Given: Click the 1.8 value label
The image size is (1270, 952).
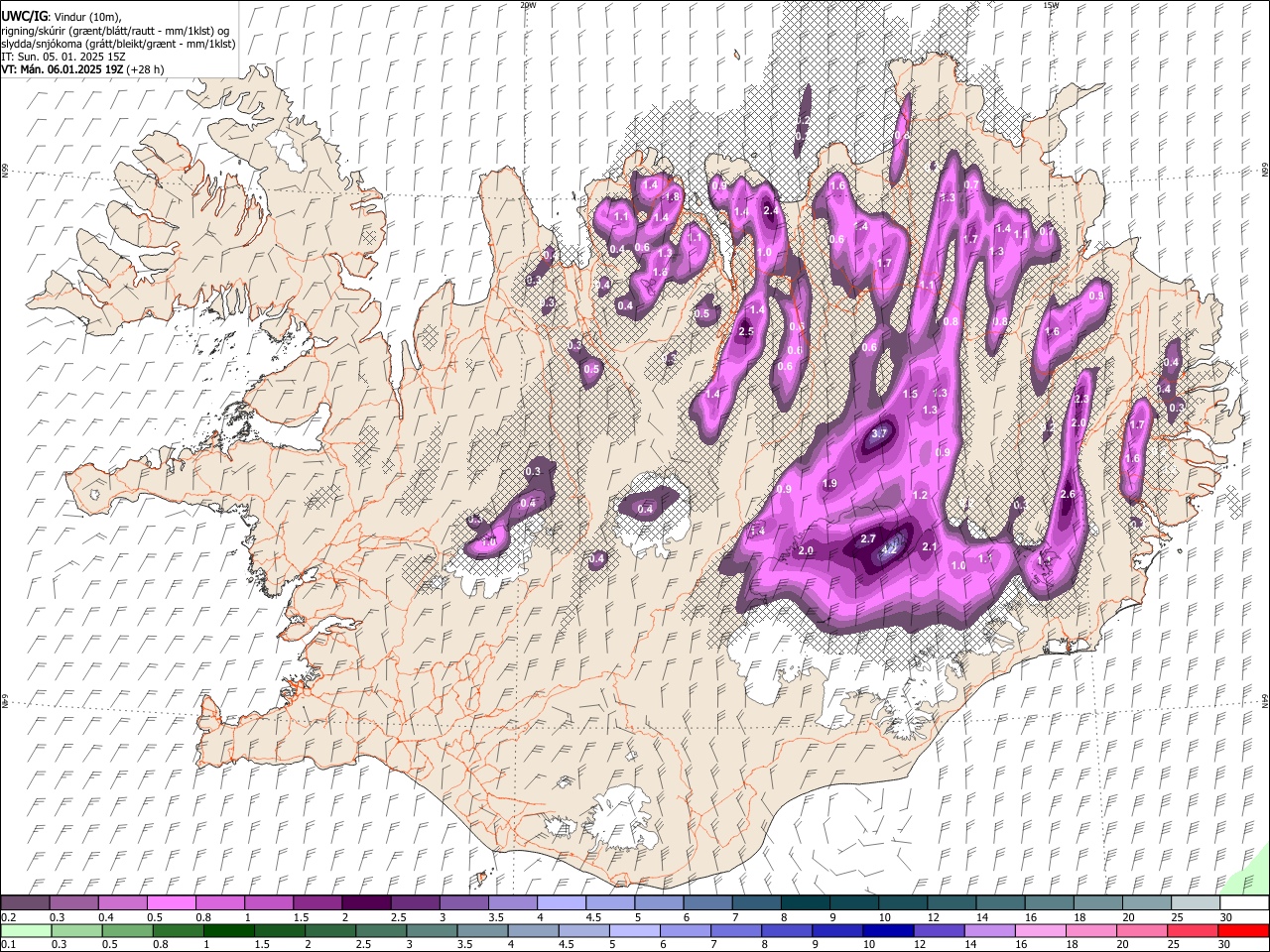Looking at the screenshot, I should click(x=672, y=197).
